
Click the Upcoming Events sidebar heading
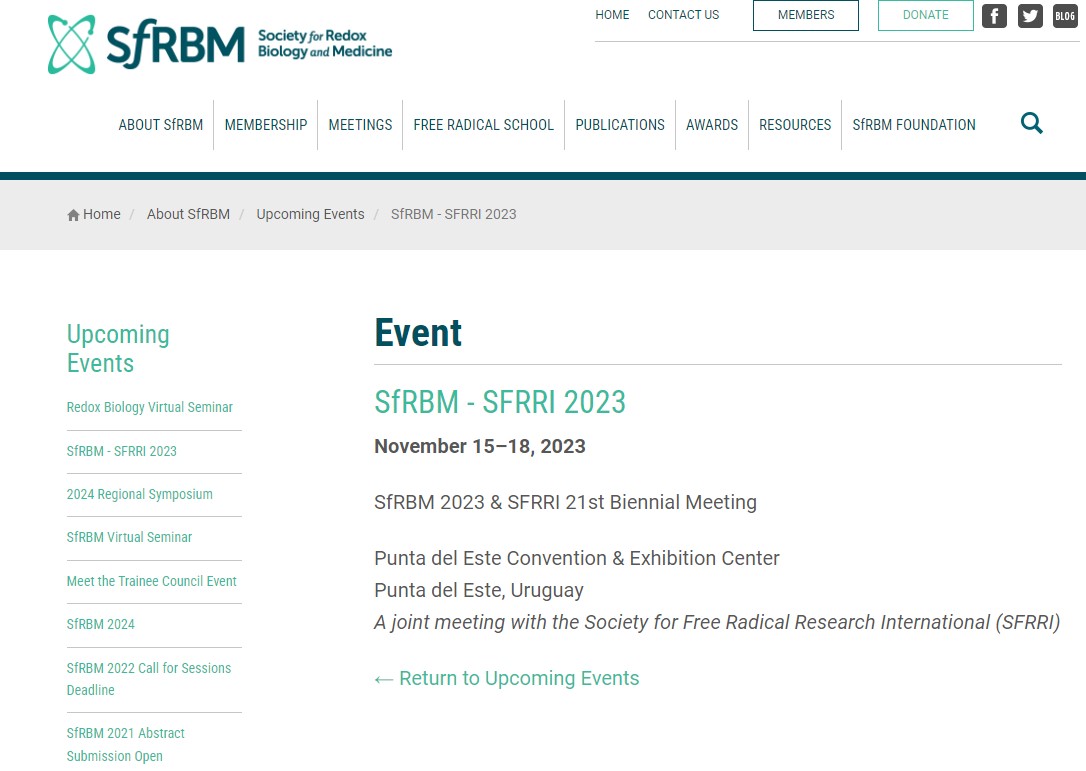tap(118, 348)
